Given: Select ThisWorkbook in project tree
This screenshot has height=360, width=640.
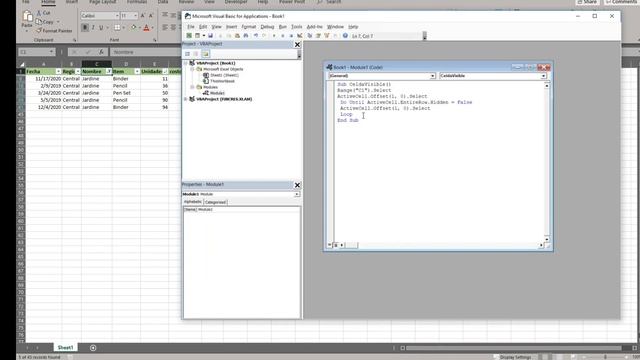Looking at the screenshot, I should click(x=222, y=81).
